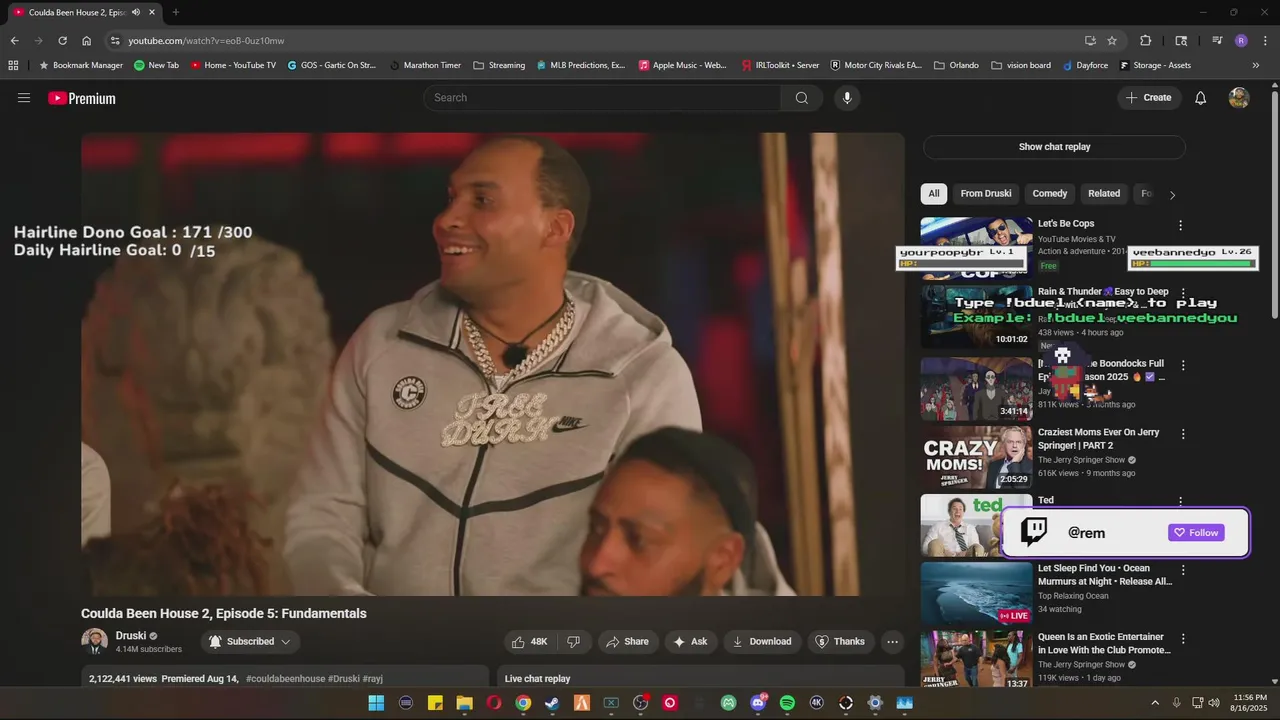1280x720 pixels.
Task: Select the All filter chip
Action: click(934, 194)
